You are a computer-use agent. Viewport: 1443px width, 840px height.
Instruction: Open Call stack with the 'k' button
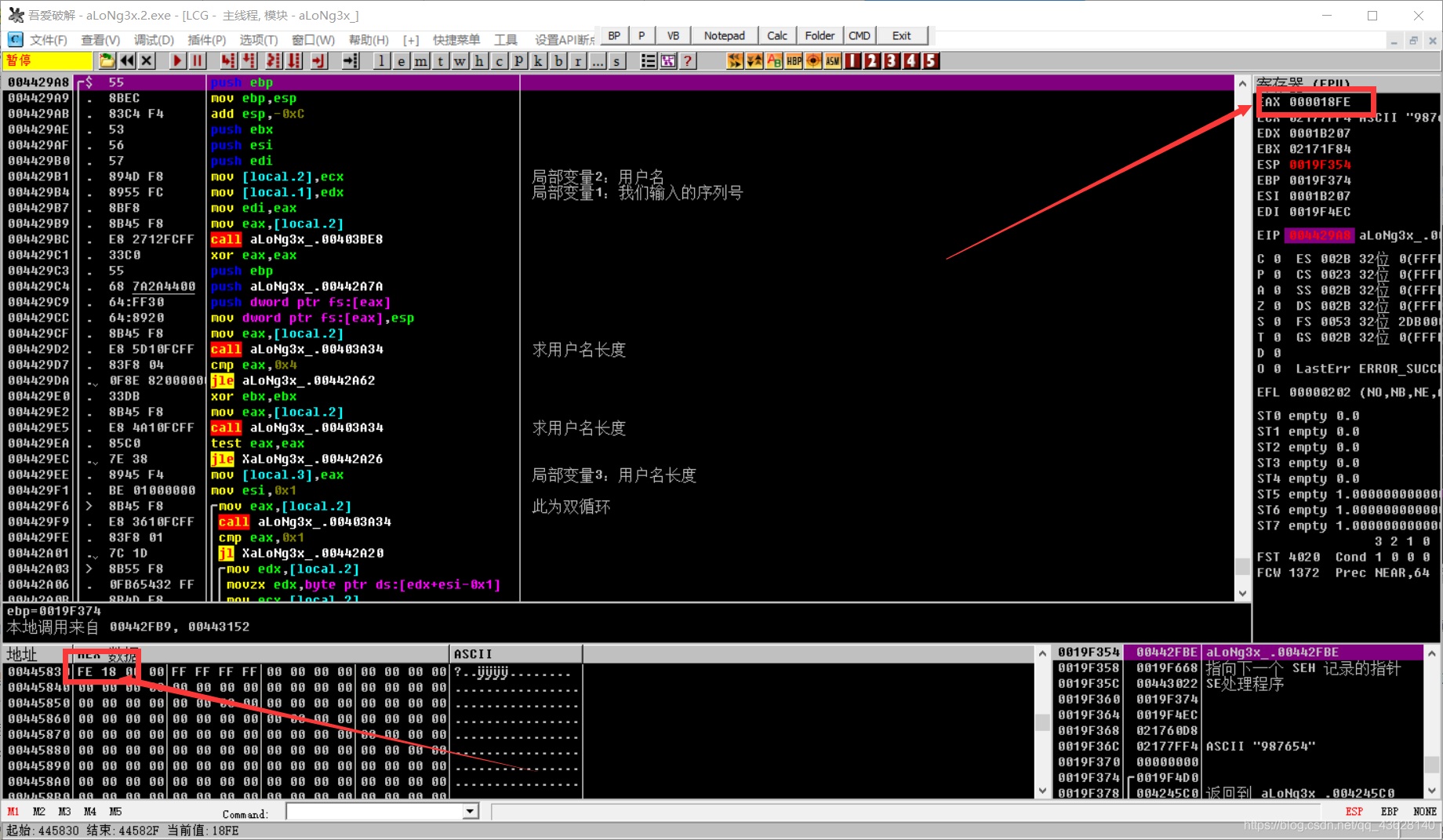click(x=538, y=61)
